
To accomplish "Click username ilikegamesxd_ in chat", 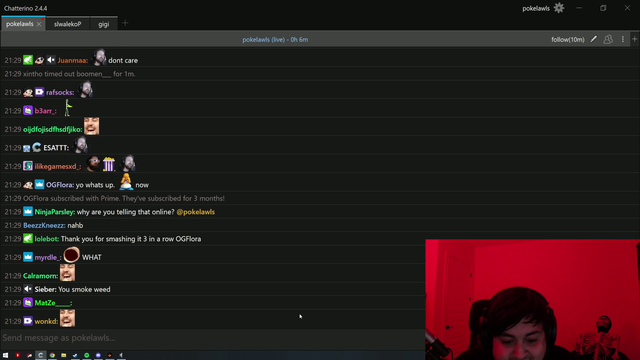I will click(58, 167).
